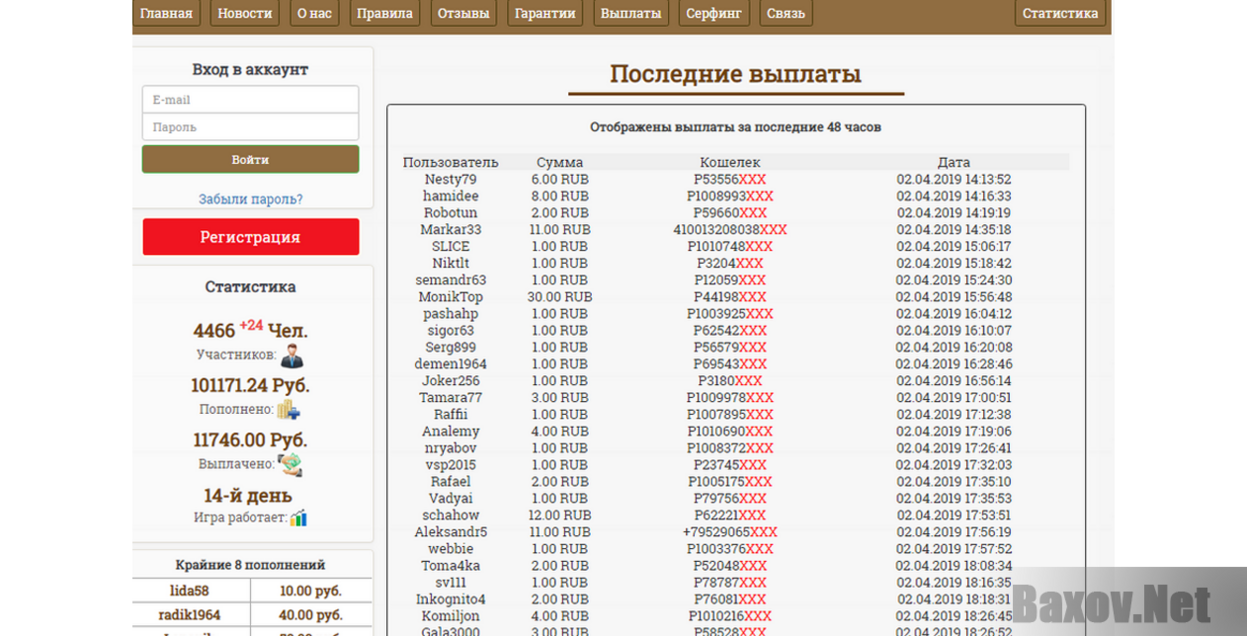Image resolution: width=1247 pixels, height=636 pixels.
Task: Open the Правила page
Action: 385,13
